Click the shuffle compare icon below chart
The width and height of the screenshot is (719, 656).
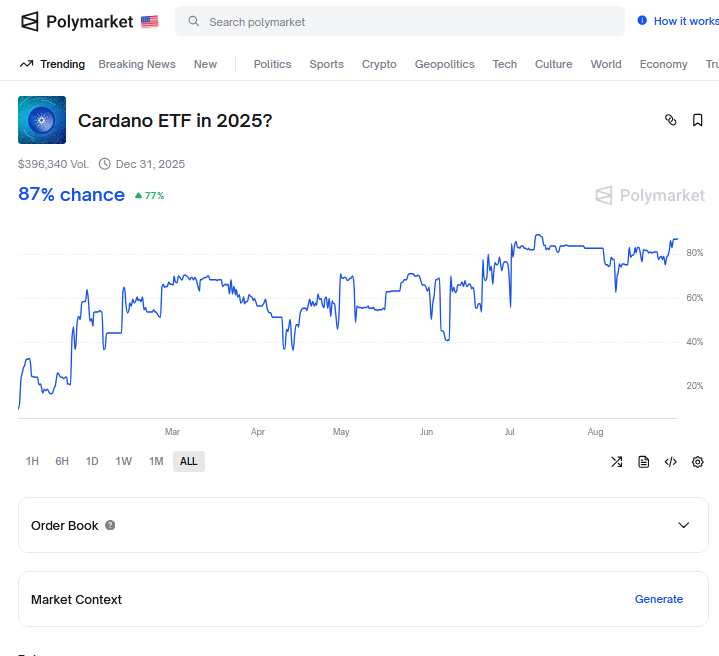pos(617,462)
